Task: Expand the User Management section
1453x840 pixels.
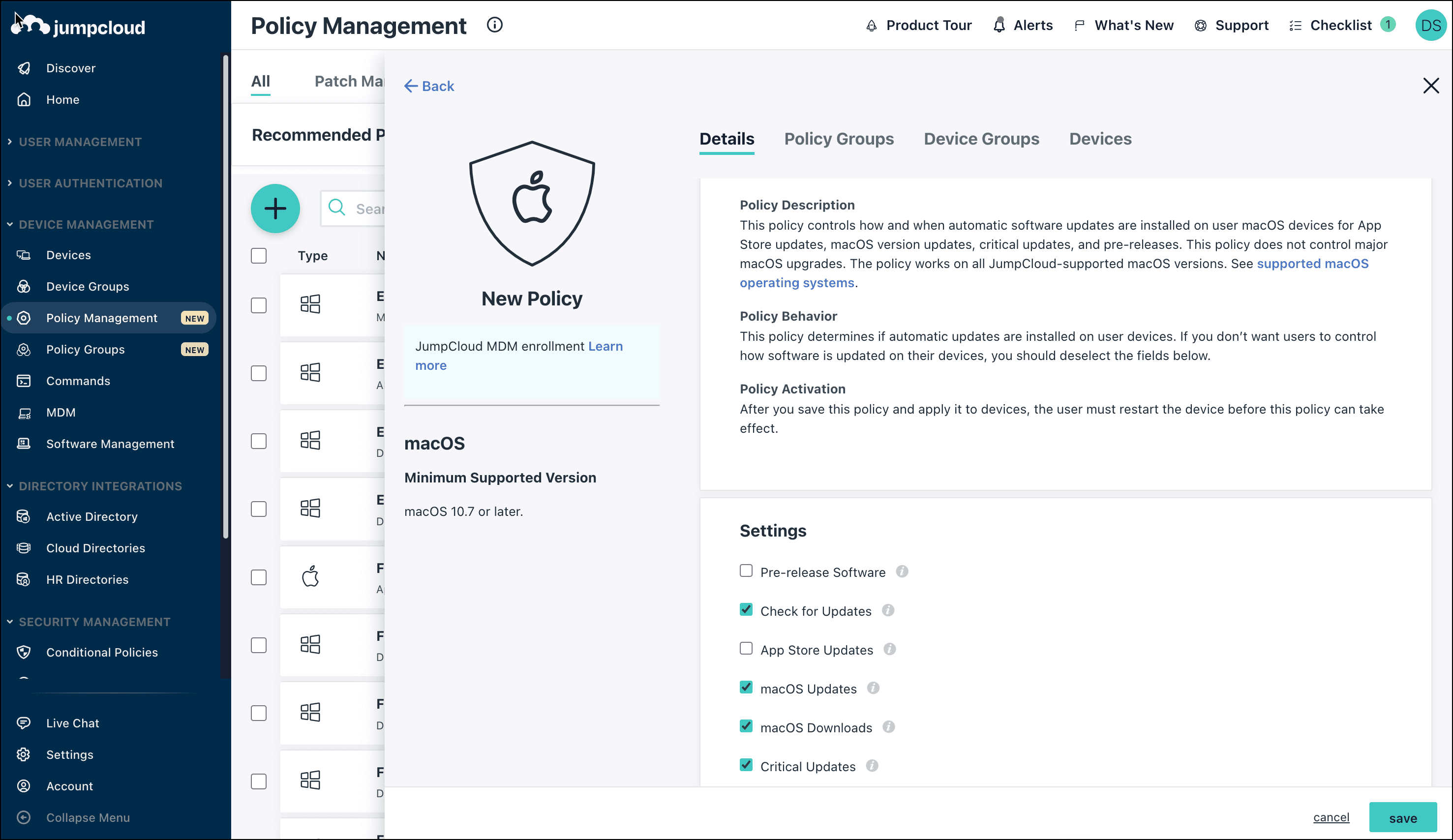Action: 75,142
